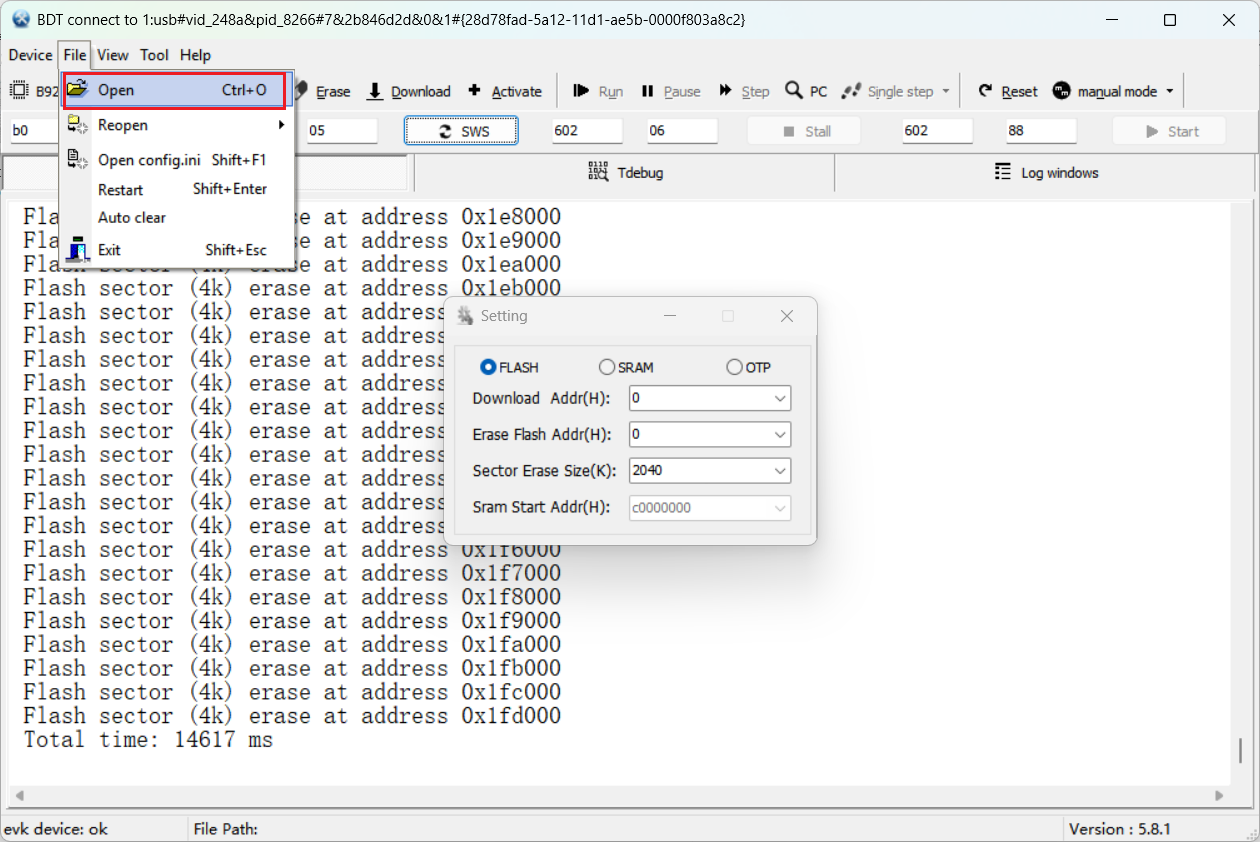Viewport: 1260px width, 842px height.
Task: Click the SWS button
Action: tap(461, 131)
